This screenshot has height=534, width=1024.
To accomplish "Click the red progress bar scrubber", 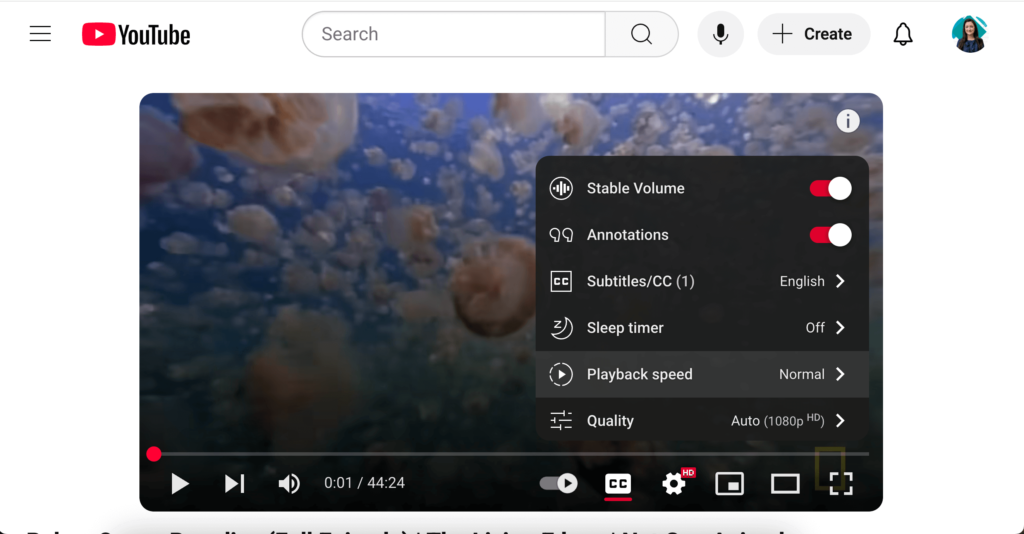I will click(153, 454).
